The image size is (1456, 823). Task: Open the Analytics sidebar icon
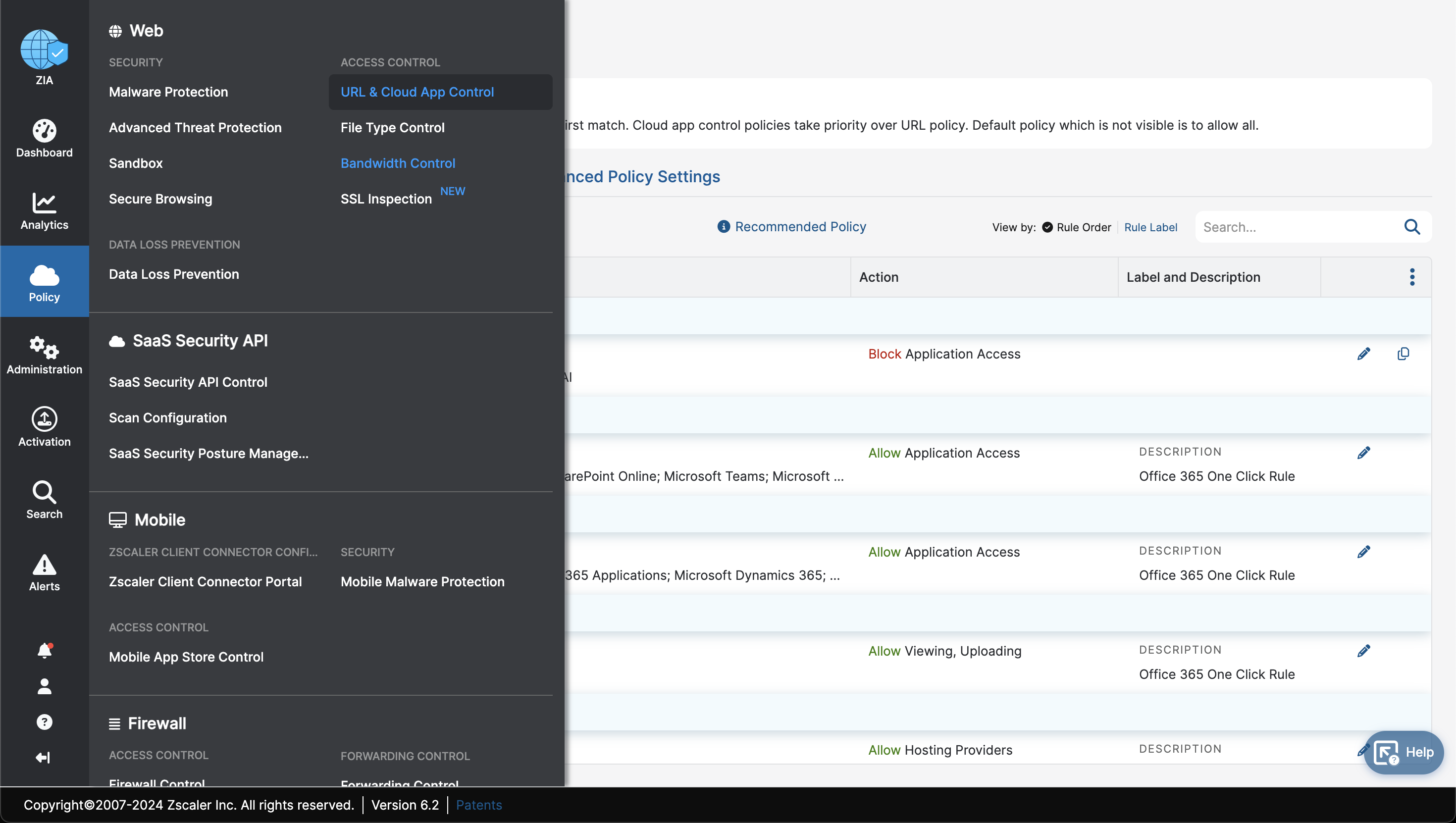[44, 204]
